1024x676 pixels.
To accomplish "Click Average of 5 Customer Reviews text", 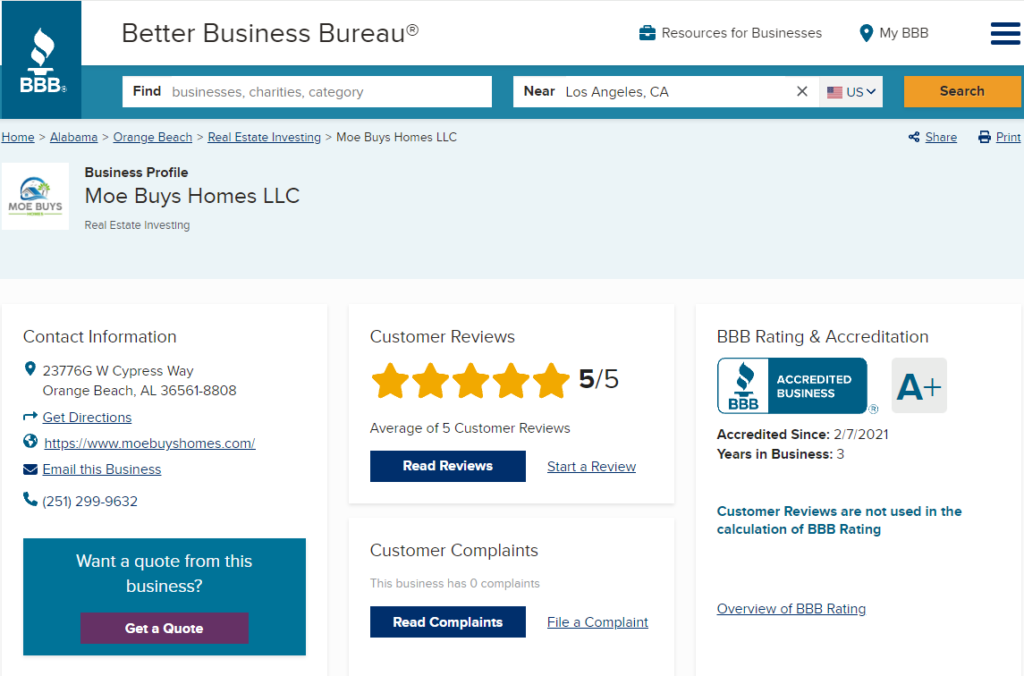I will [x=470, y=428].
